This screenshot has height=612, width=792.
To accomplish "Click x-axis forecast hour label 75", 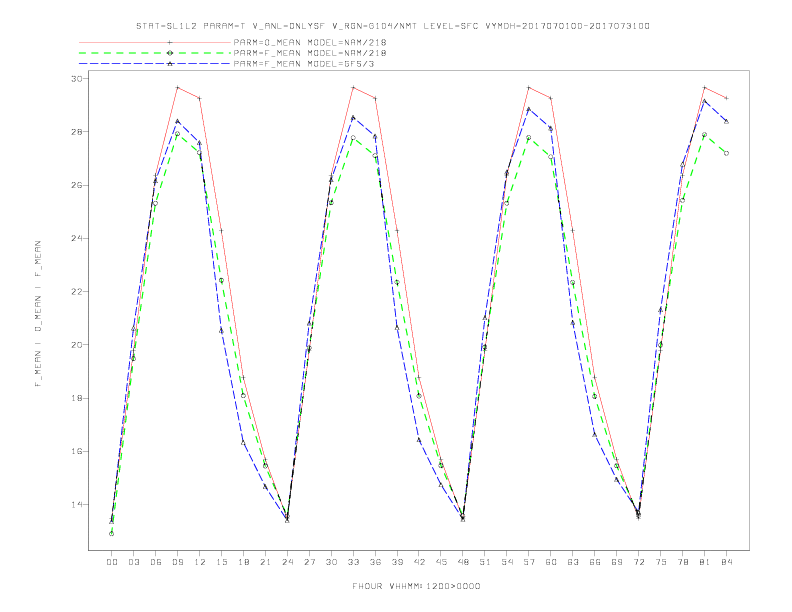I will 661,562.
